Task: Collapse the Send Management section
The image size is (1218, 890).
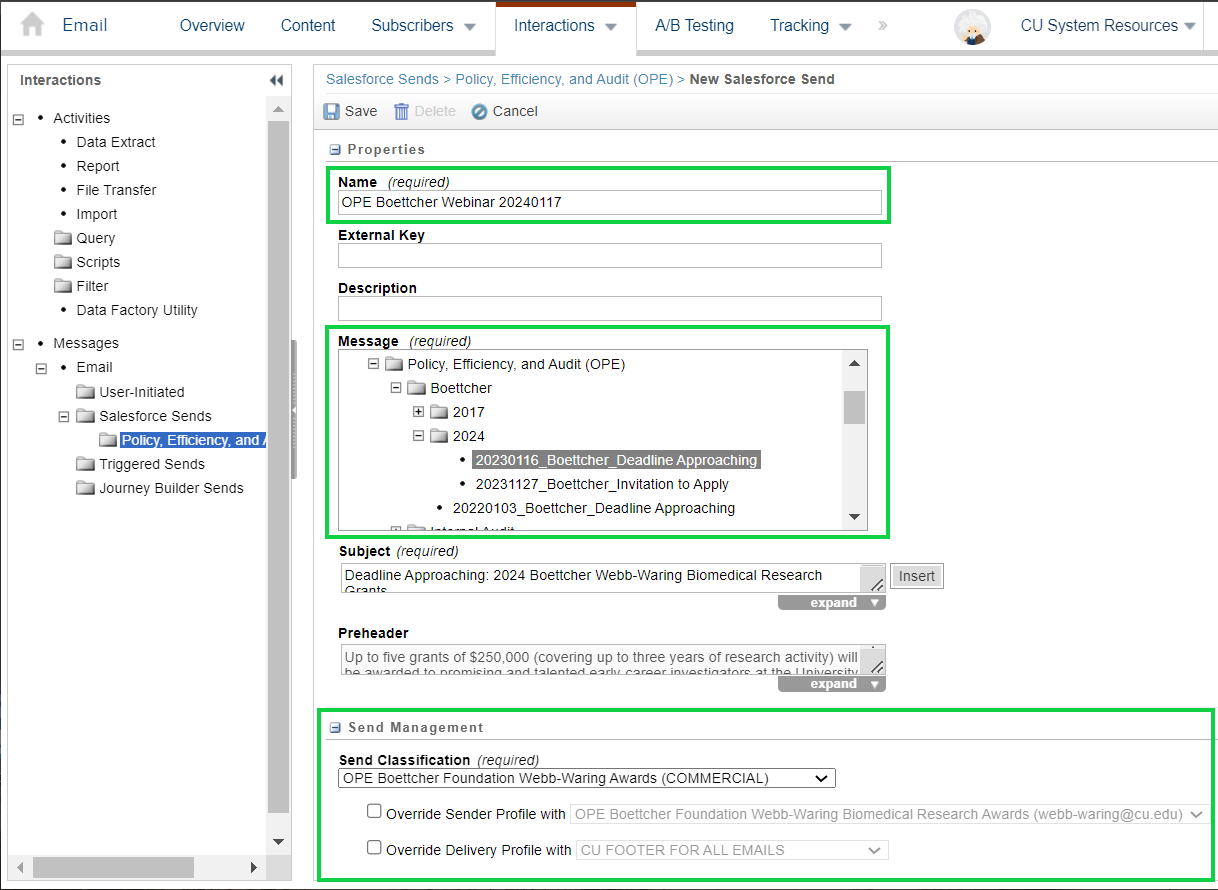Action: [335, 728]
